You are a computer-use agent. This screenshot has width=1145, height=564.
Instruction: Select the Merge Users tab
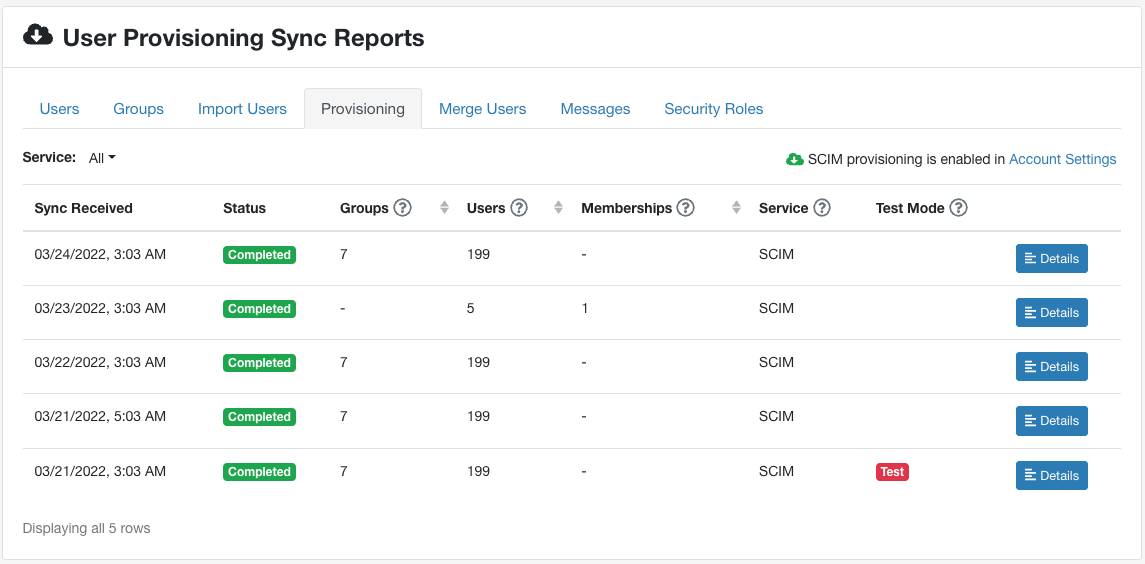tap(482, 109)
